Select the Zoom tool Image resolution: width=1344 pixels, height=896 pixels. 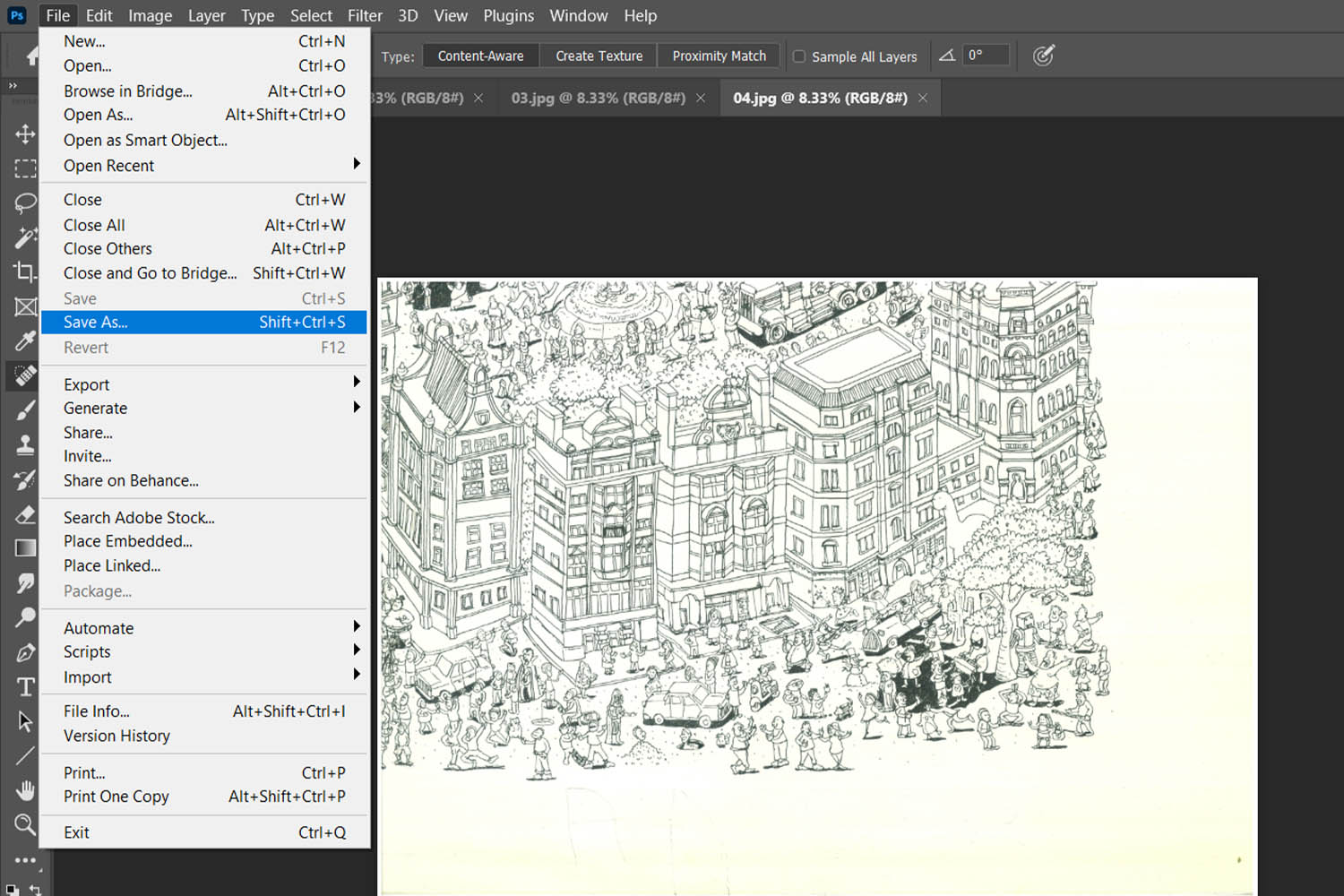point(25,824)
